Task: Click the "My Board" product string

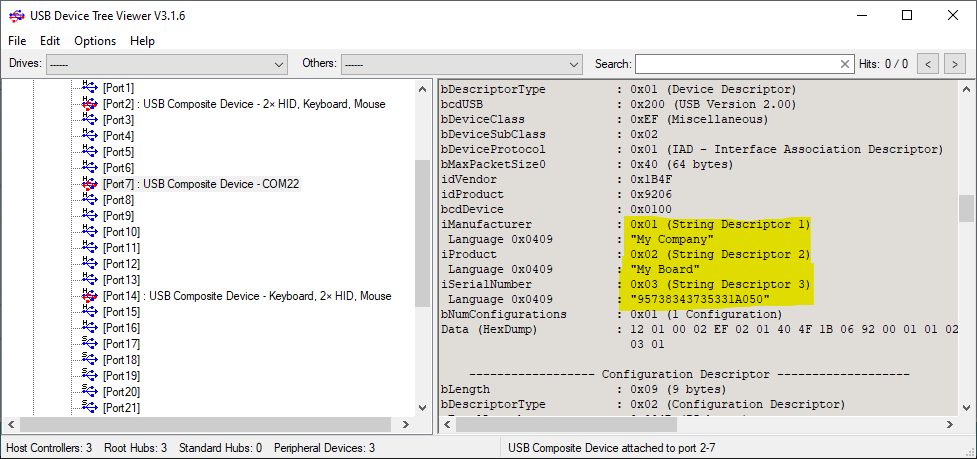Action: [665, 269]
